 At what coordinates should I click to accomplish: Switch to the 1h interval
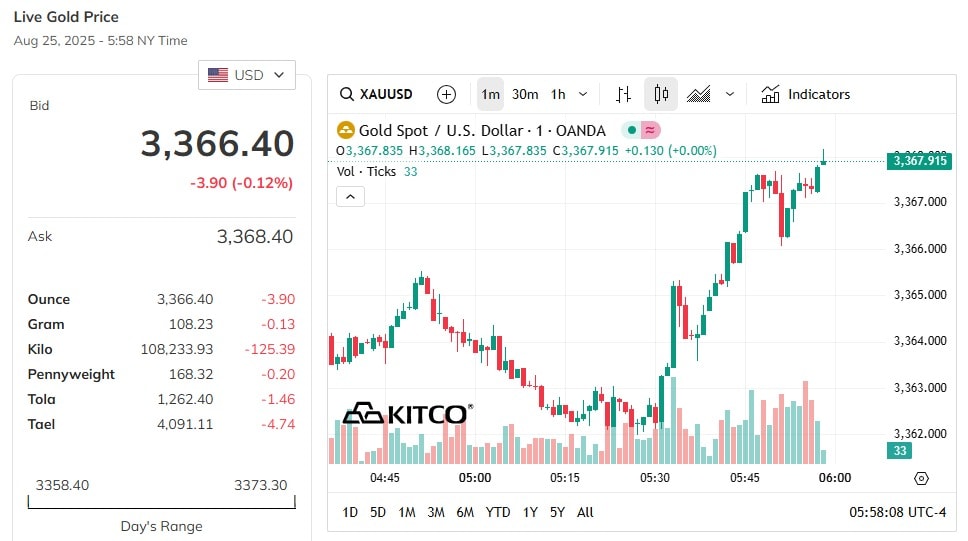[x=558, y=94]
